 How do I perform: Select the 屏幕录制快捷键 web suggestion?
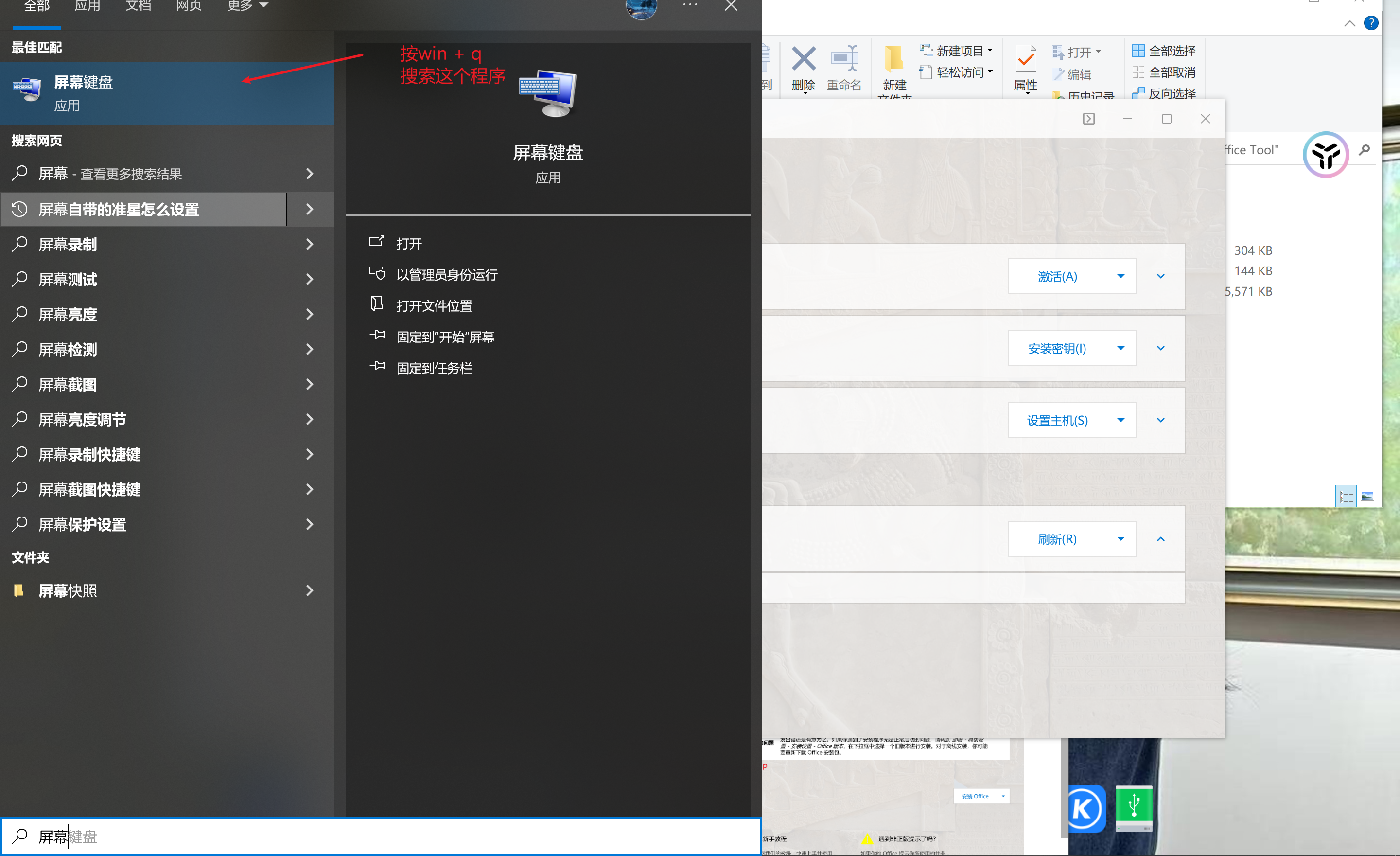(143, 455)
